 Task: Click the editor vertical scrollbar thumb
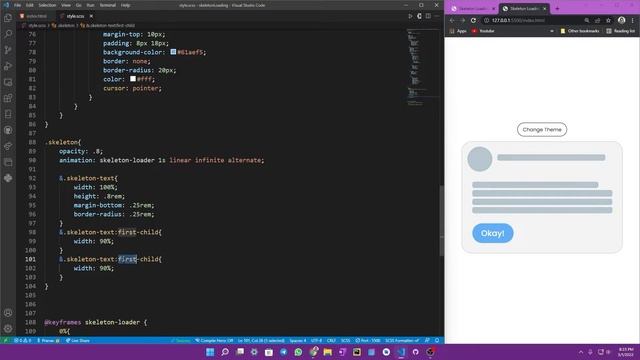click(442, 220)
